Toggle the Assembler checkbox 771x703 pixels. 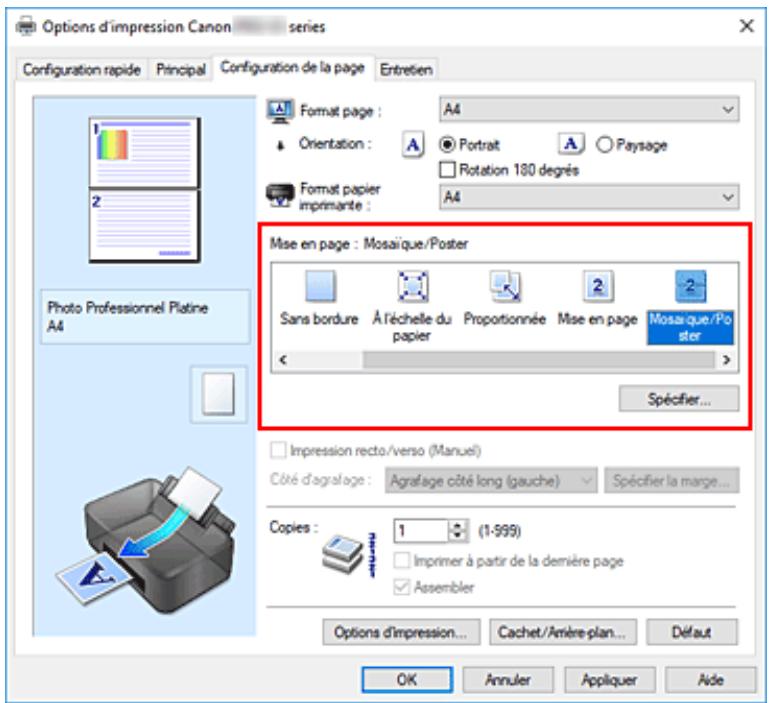pos(402,586)
